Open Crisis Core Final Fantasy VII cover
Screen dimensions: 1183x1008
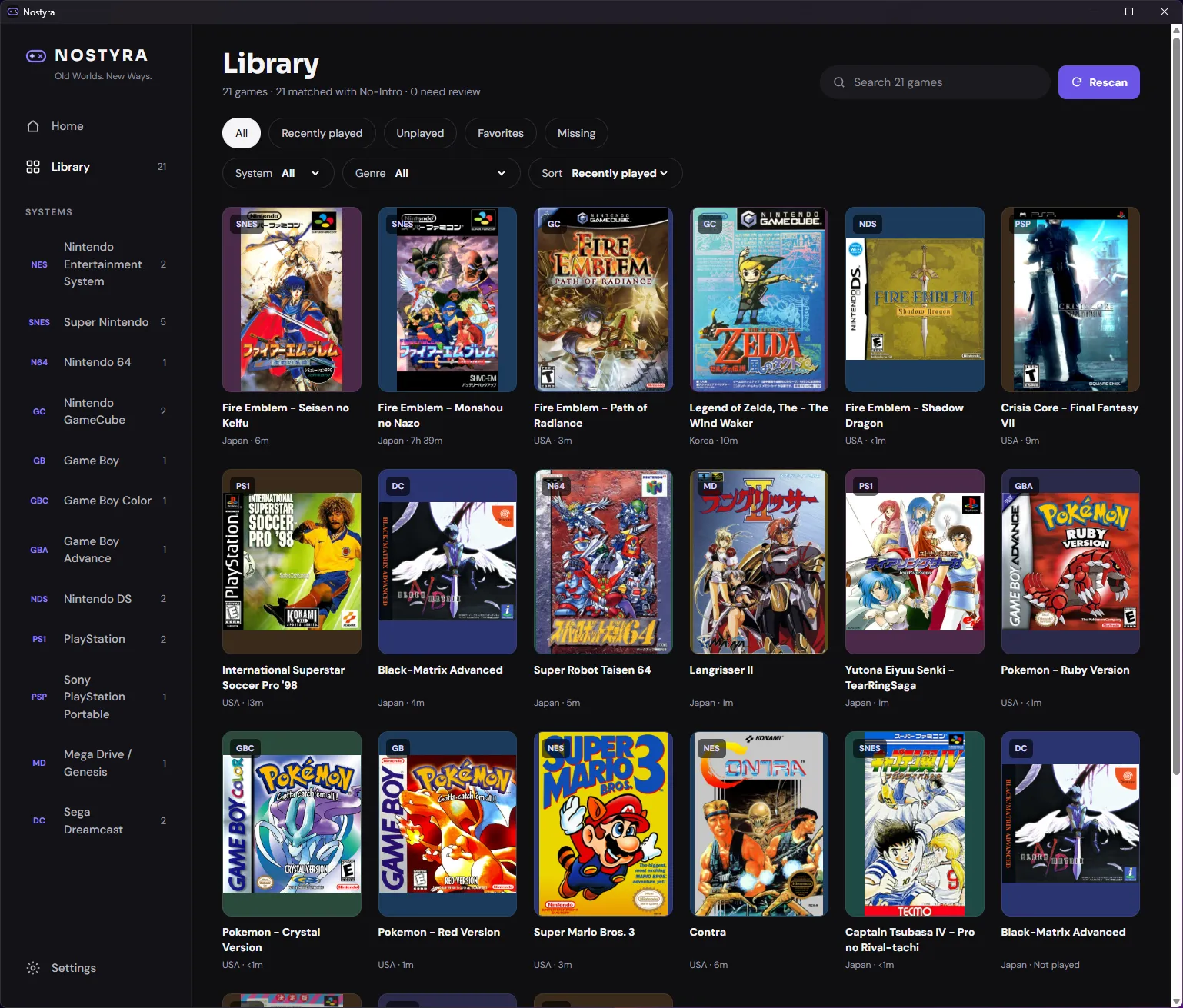click(x=1070, y=299)
